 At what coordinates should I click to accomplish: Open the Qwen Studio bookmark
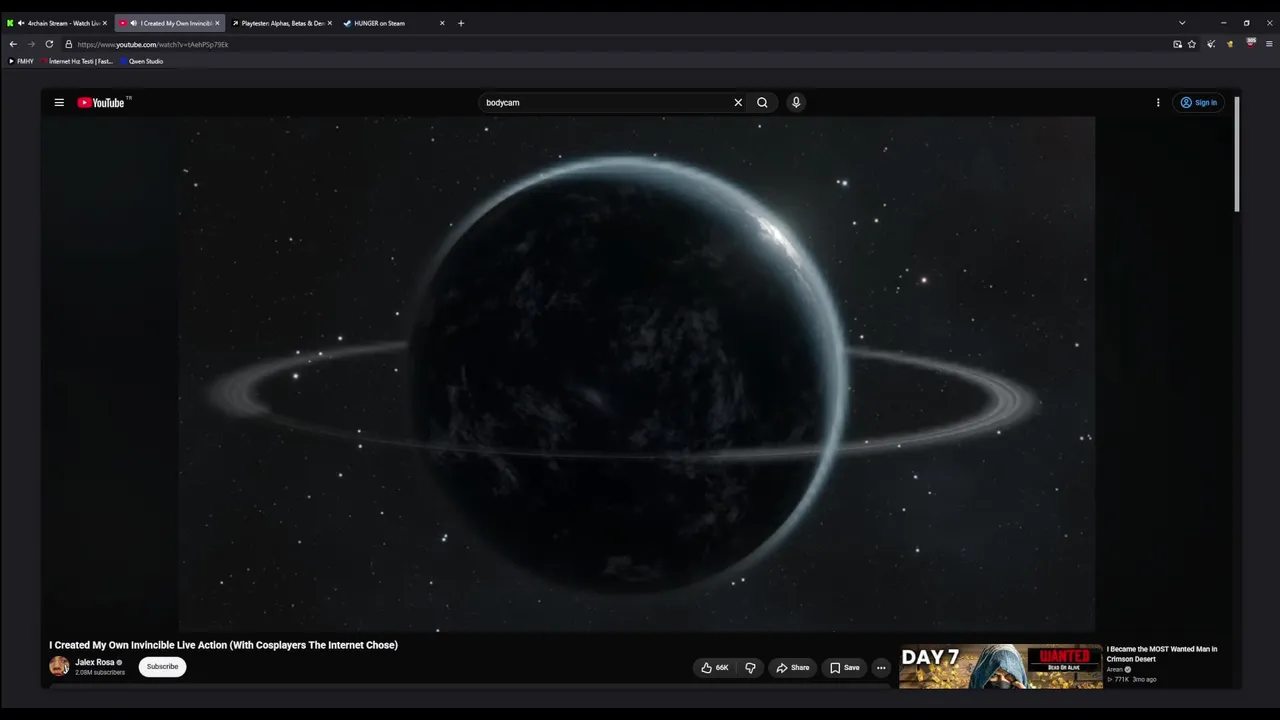point(142,61)
